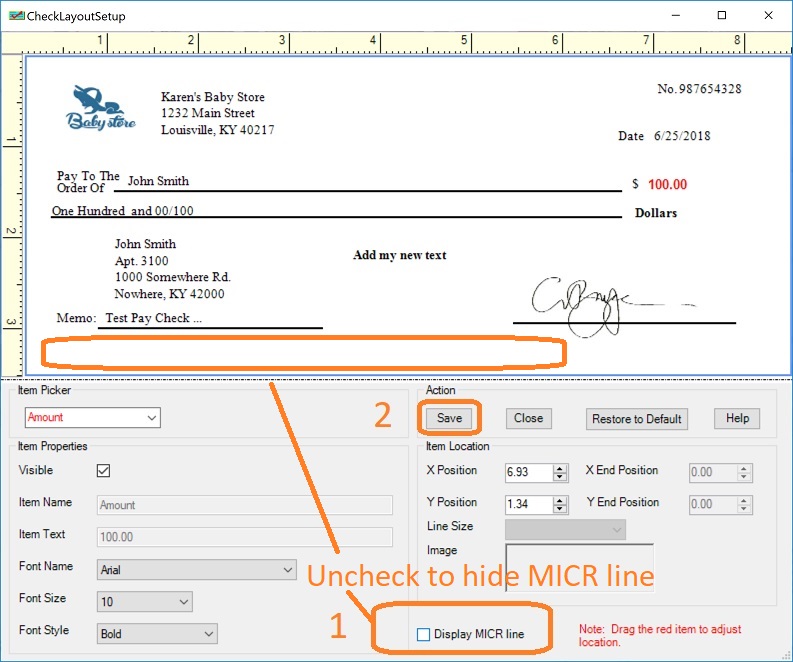Image resolution: width=793 pixels, height=662 pixels.
Task: Select the 'Memo:' label on check
Action: pyautogui.click(x=76, y=318)
